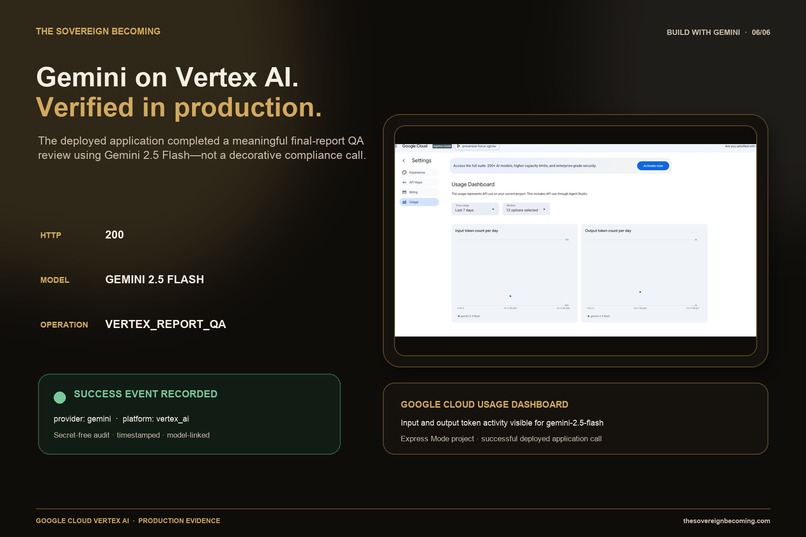This screenshot has height=537, width=806.
Task: Click the Activate now button
Action: coord(653,166)
